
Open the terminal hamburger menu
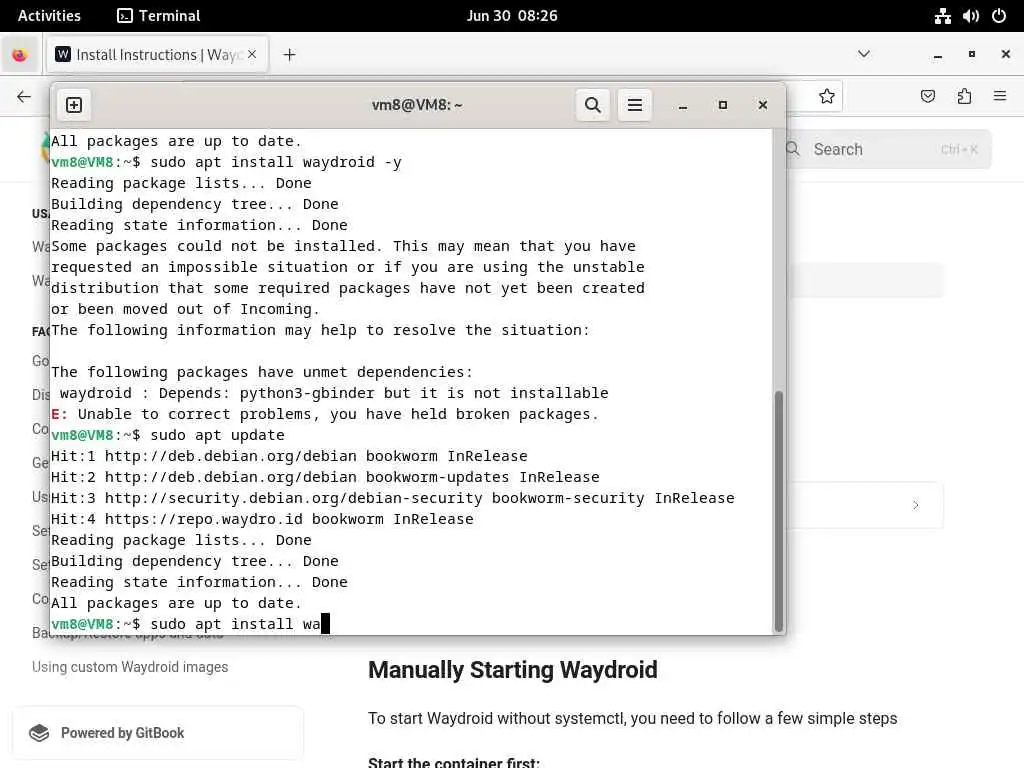[x=635, y=105]
